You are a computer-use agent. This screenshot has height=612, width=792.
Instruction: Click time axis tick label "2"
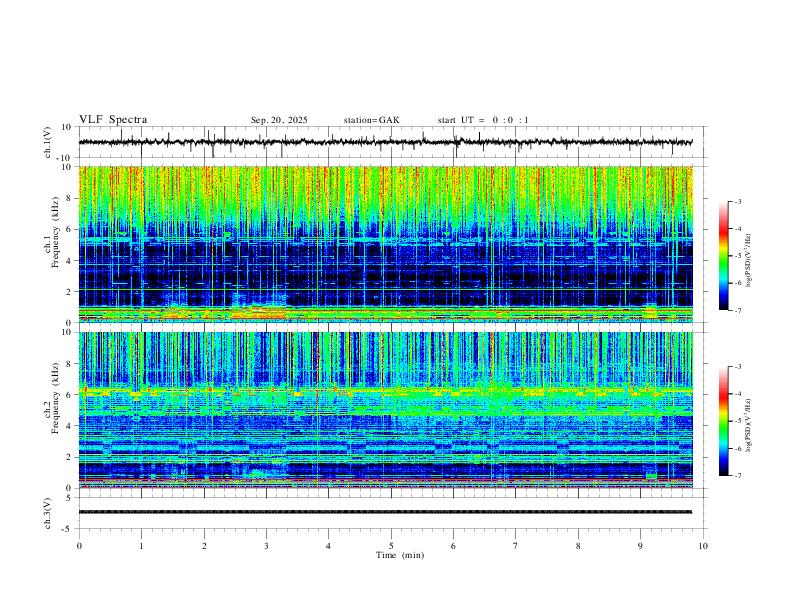(x=204, y=546)
